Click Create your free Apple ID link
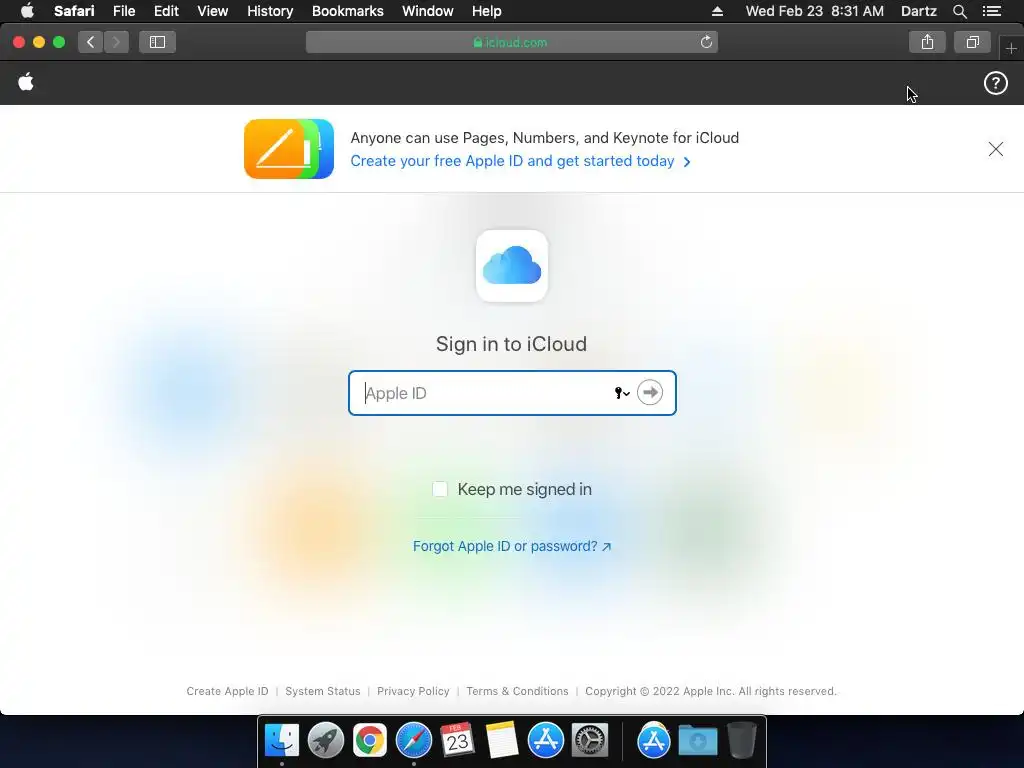Screen dimensions: 1024x768 click(520, 161)
